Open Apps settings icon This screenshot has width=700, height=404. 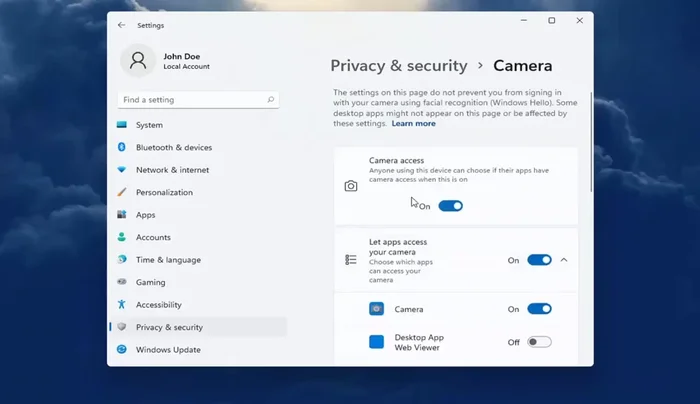pyautogui.click(x=122, y=215)
